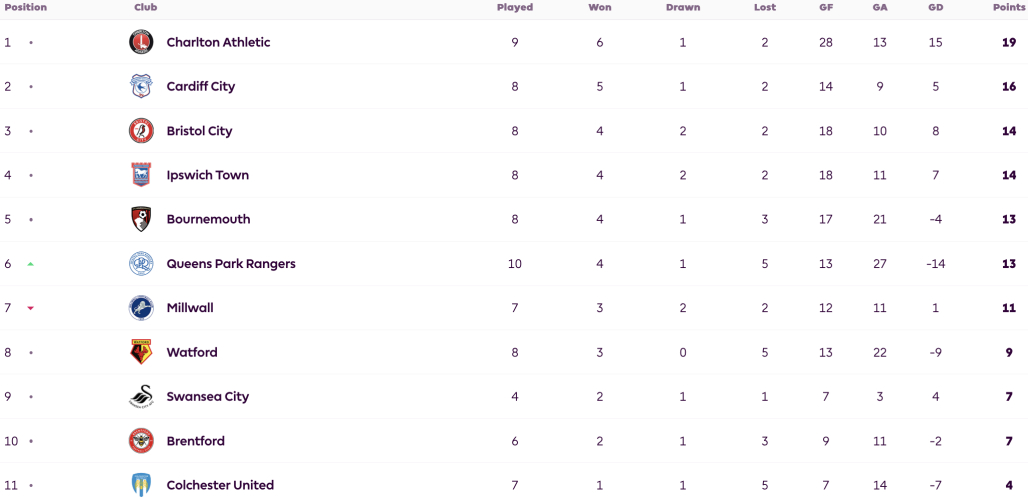The image size is (1028, 500).
Task: Select the Played column header
Action: (515, 8)
